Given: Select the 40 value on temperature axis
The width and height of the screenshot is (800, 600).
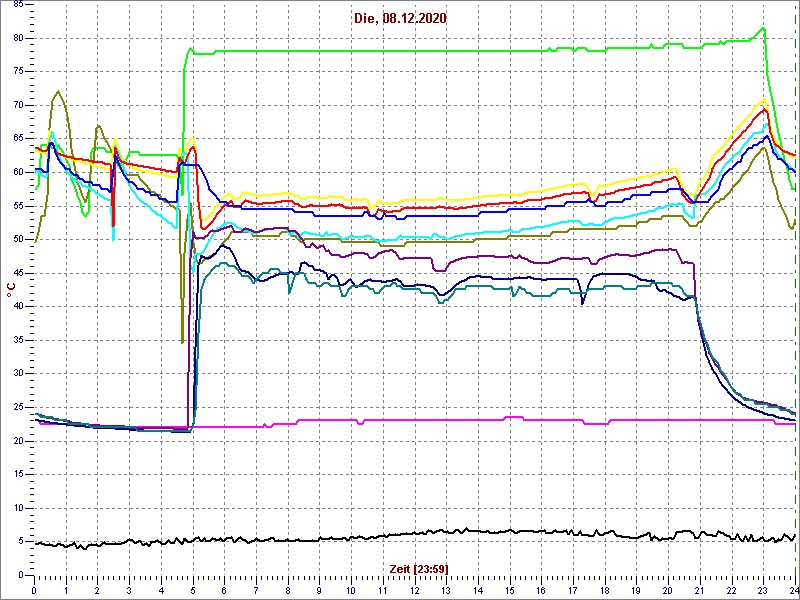Looking at the screenshot, I should click(18, 306).
